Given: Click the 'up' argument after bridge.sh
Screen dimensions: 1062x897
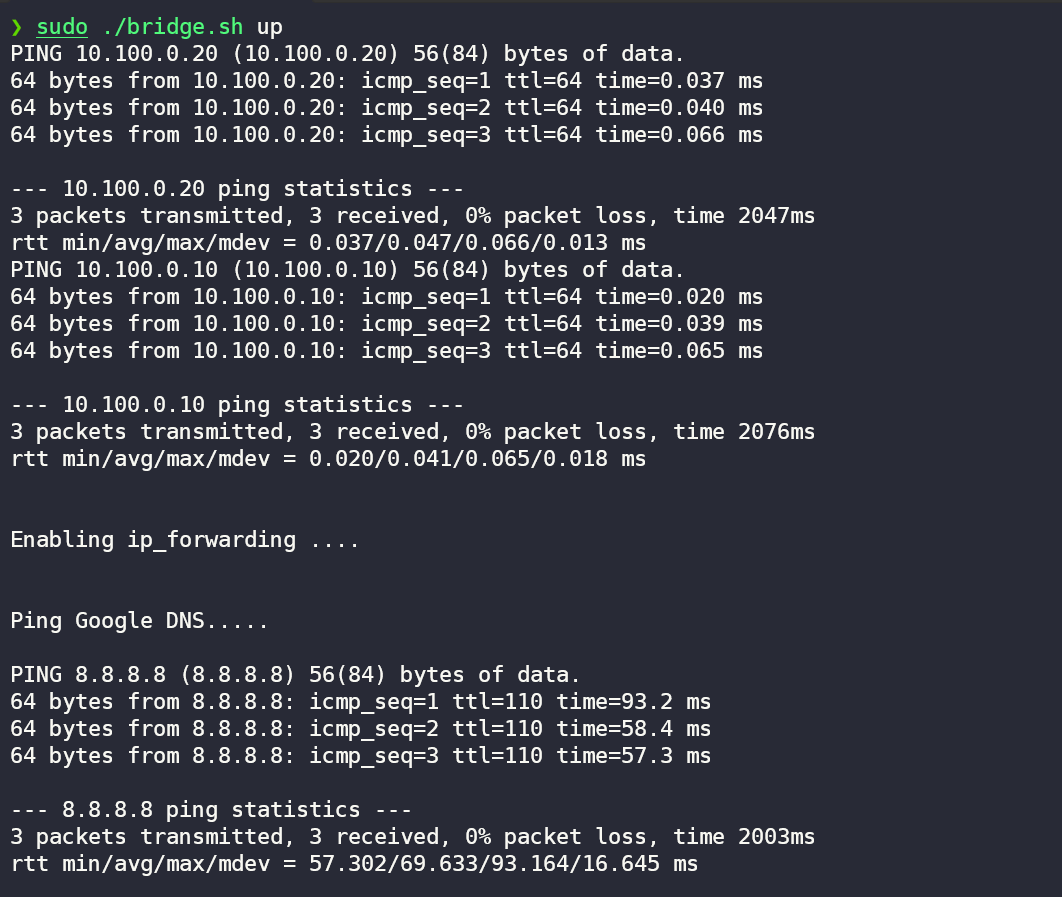Looking at the screenshot, I should click(x=270, y=28).
